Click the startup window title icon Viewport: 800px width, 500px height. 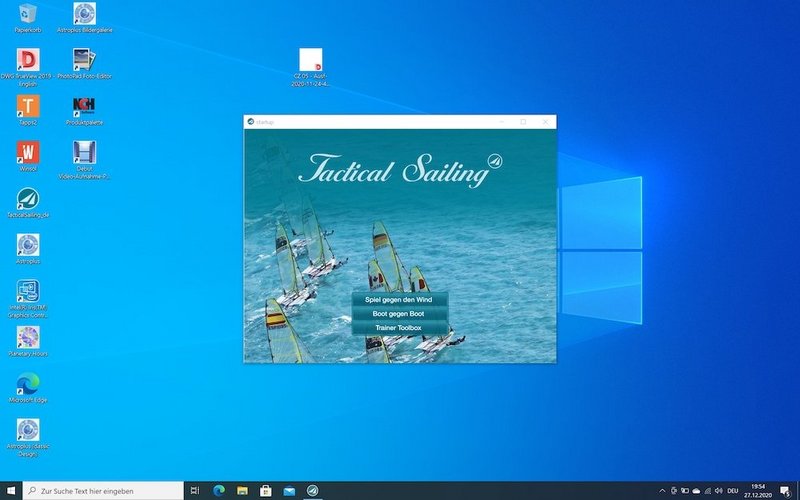(251, 122)
